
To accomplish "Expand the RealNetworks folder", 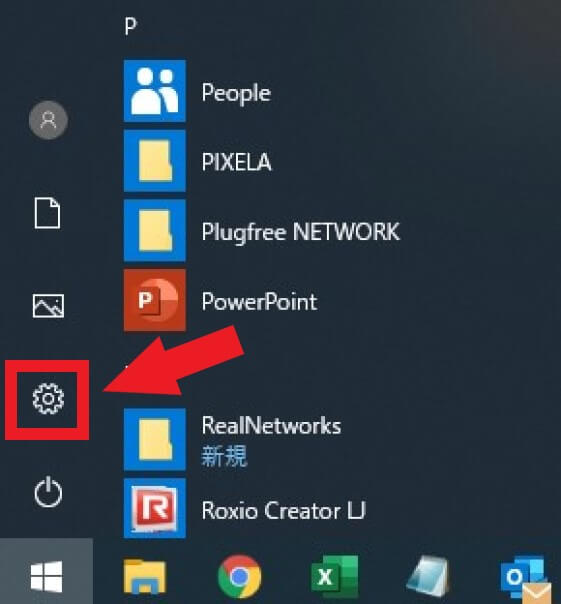I will coord(262,440).
